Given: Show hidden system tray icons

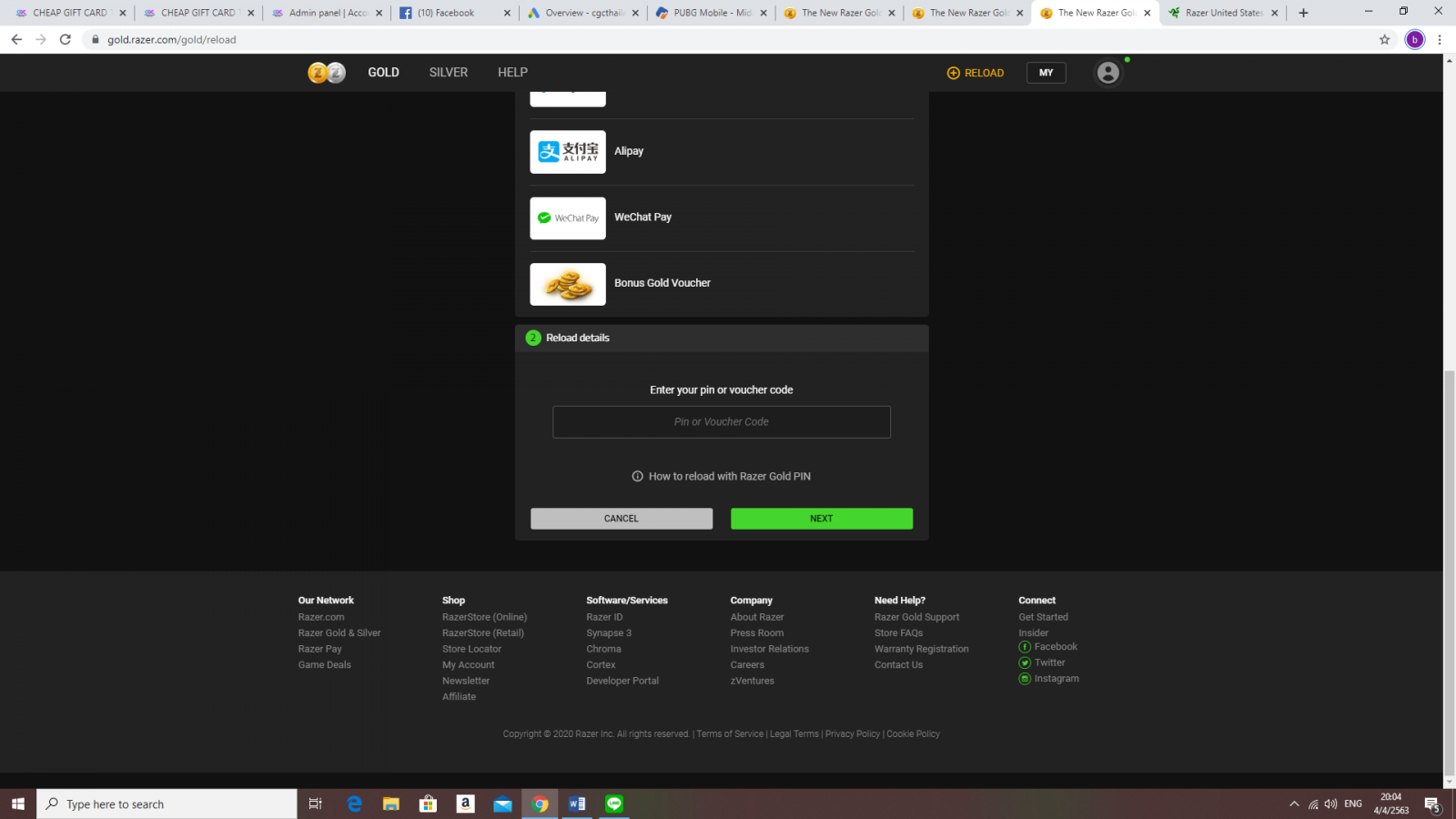Looking at the screenshot, I should (1294, 804).
